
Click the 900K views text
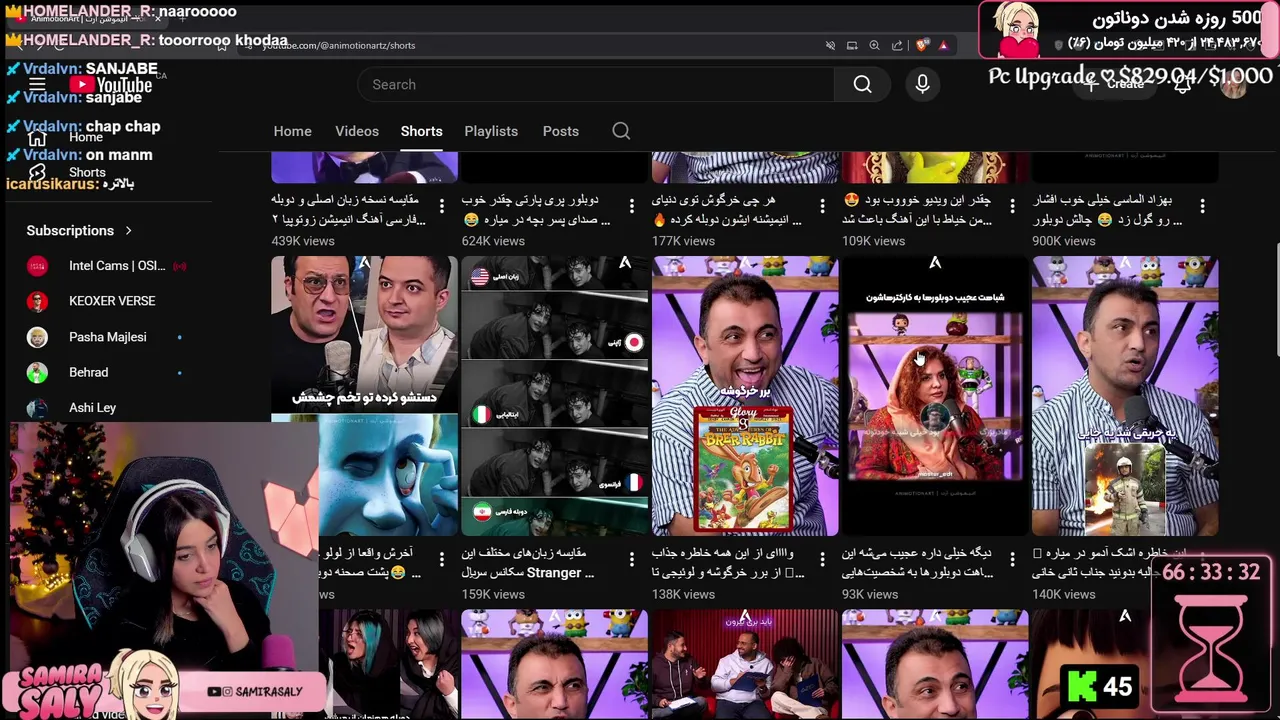click(x=1063, y=241)
